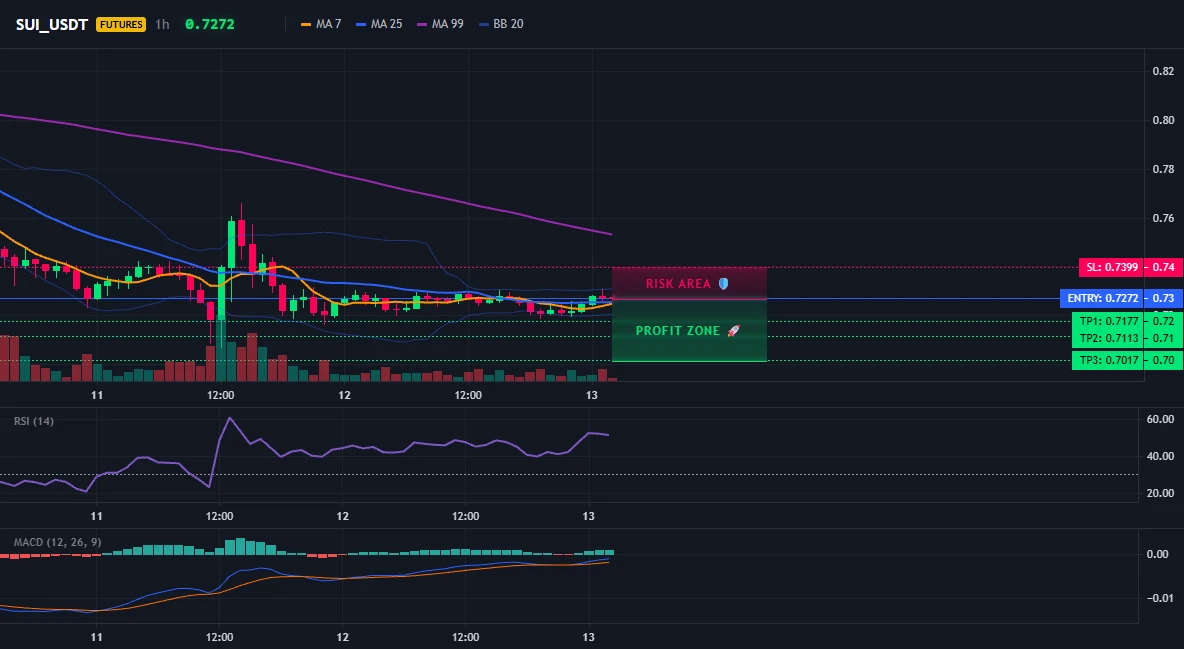Click the TP2: 0.7113 target label

[1108, 338]
